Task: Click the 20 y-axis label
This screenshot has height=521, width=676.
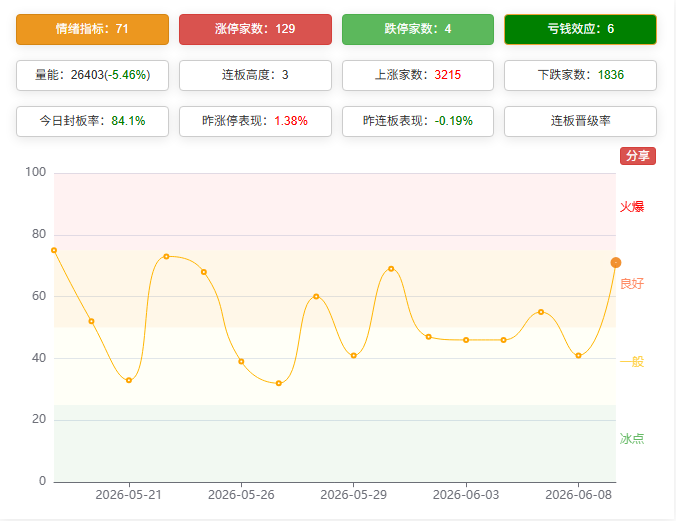Action: point(39,419)
